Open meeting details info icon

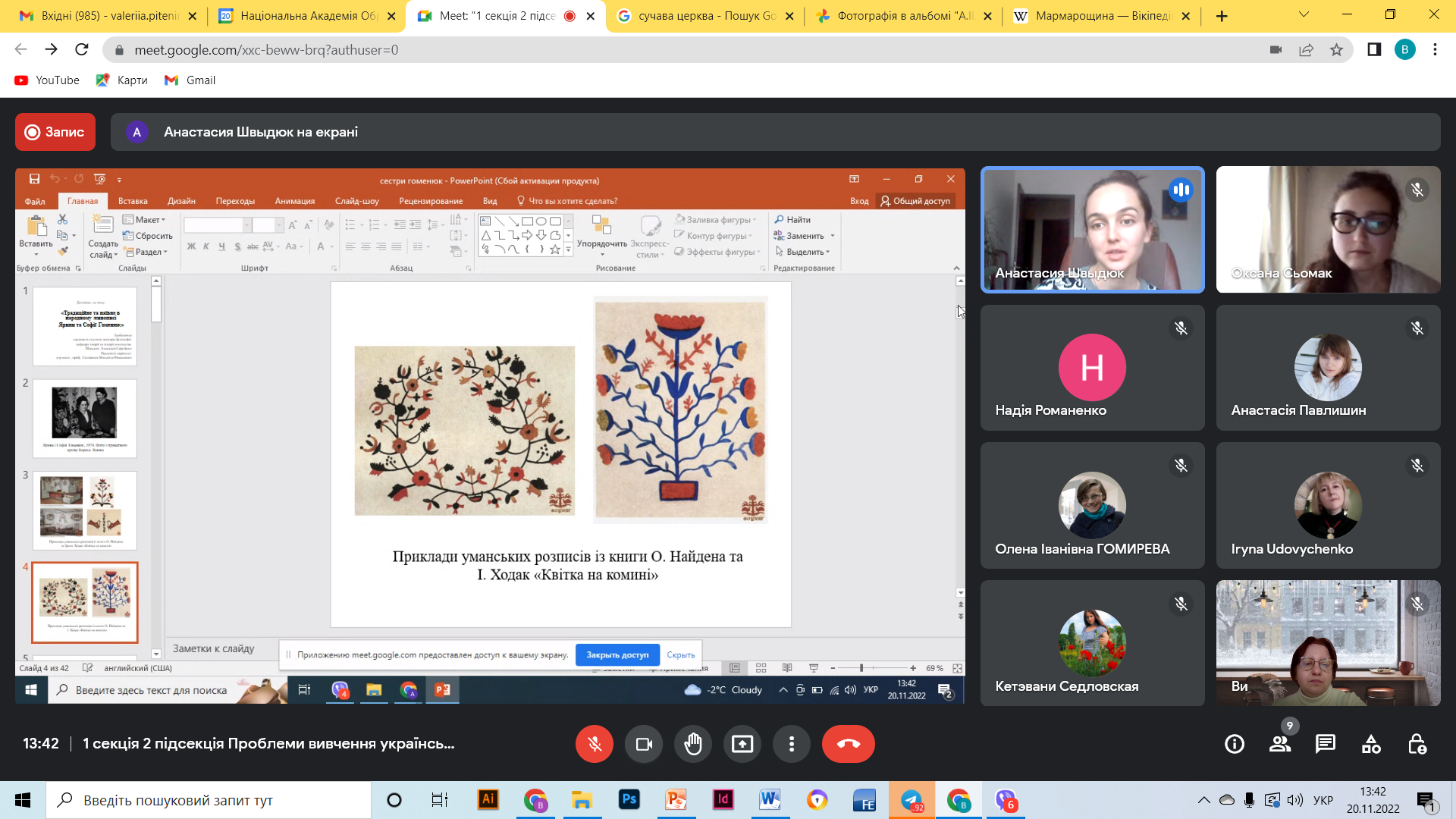1235,744
